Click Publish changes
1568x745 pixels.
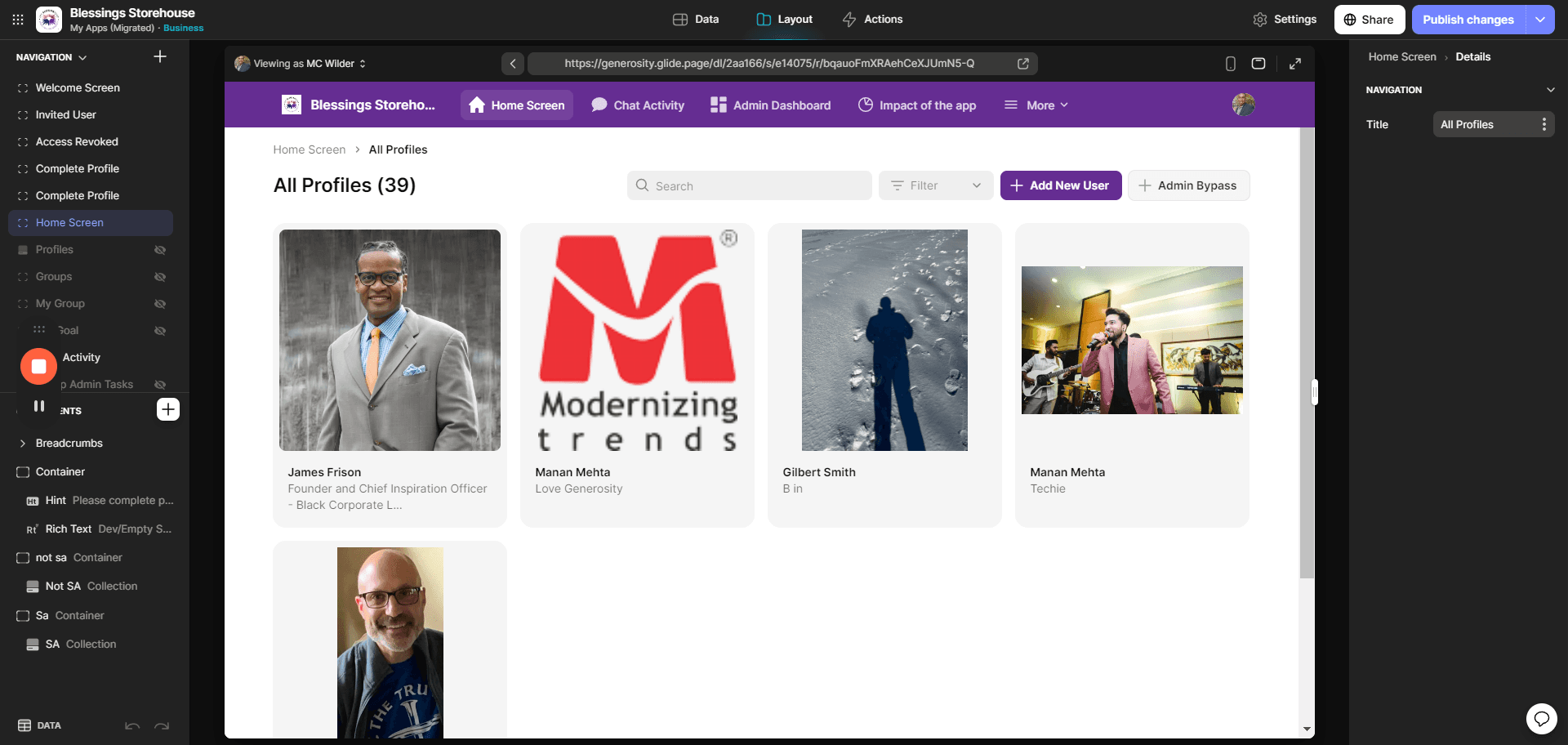[1468, 20]
